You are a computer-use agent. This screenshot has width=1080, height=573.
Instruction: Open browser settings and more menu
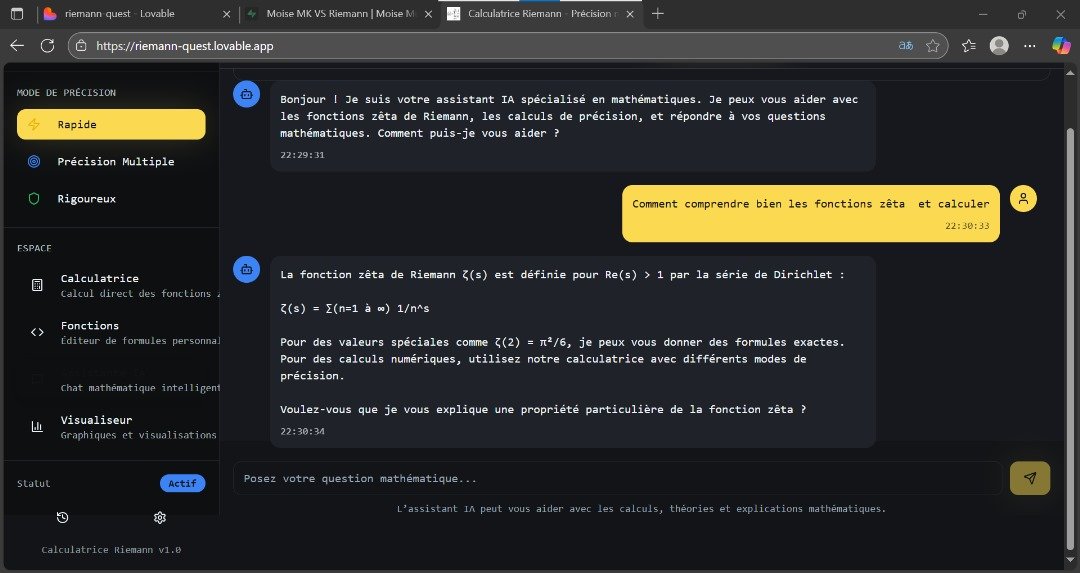tap(1030, 45)
